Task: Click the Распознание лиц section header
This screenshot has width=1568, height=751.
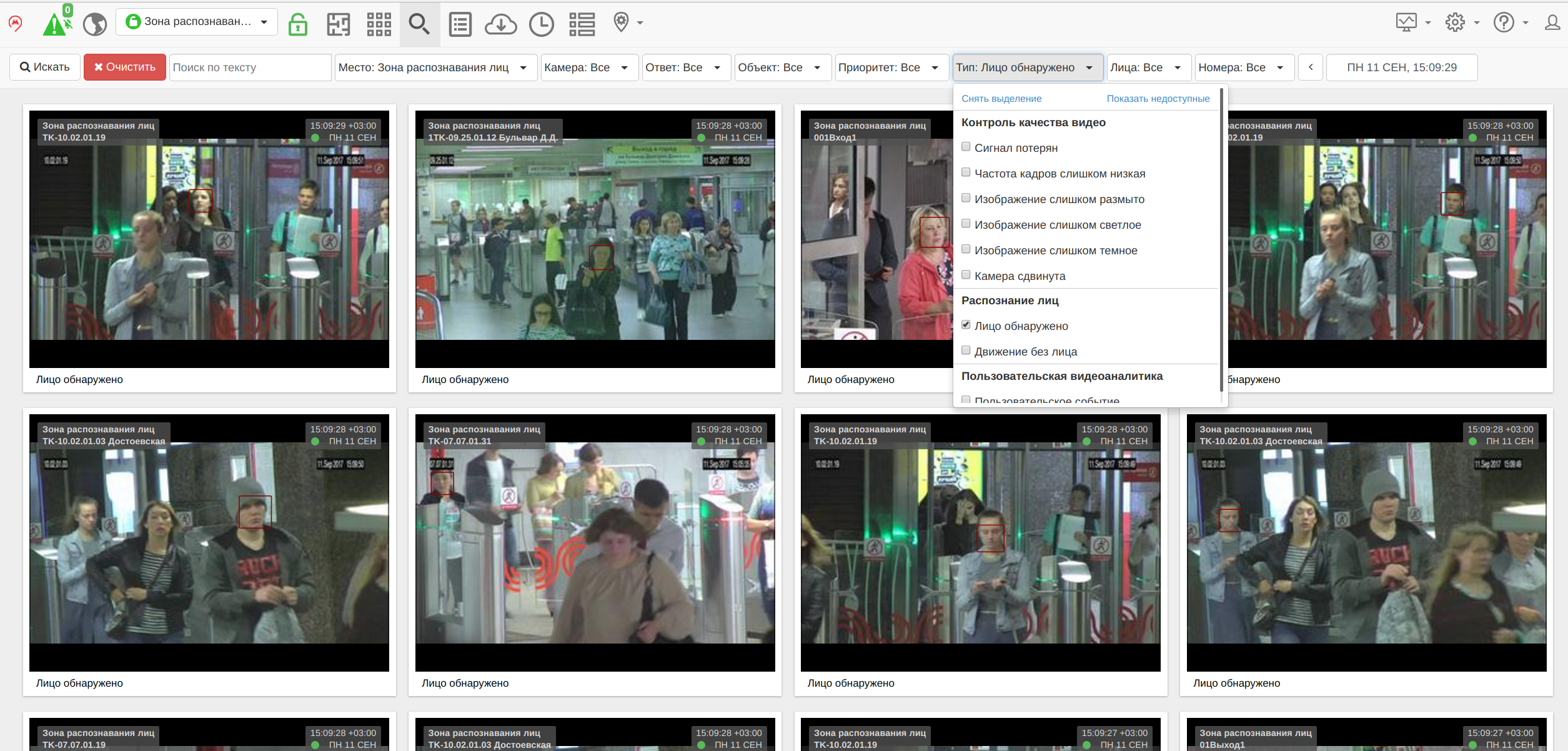Action: [x=1010, y=301]
